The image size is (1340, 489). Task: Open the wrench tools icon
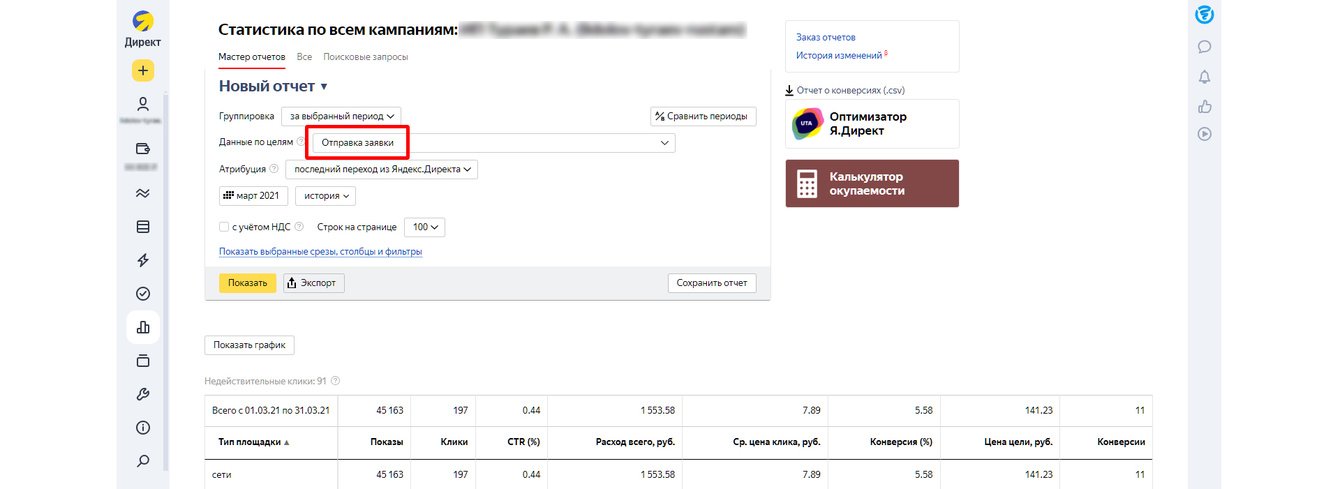(x=142, y=394)
